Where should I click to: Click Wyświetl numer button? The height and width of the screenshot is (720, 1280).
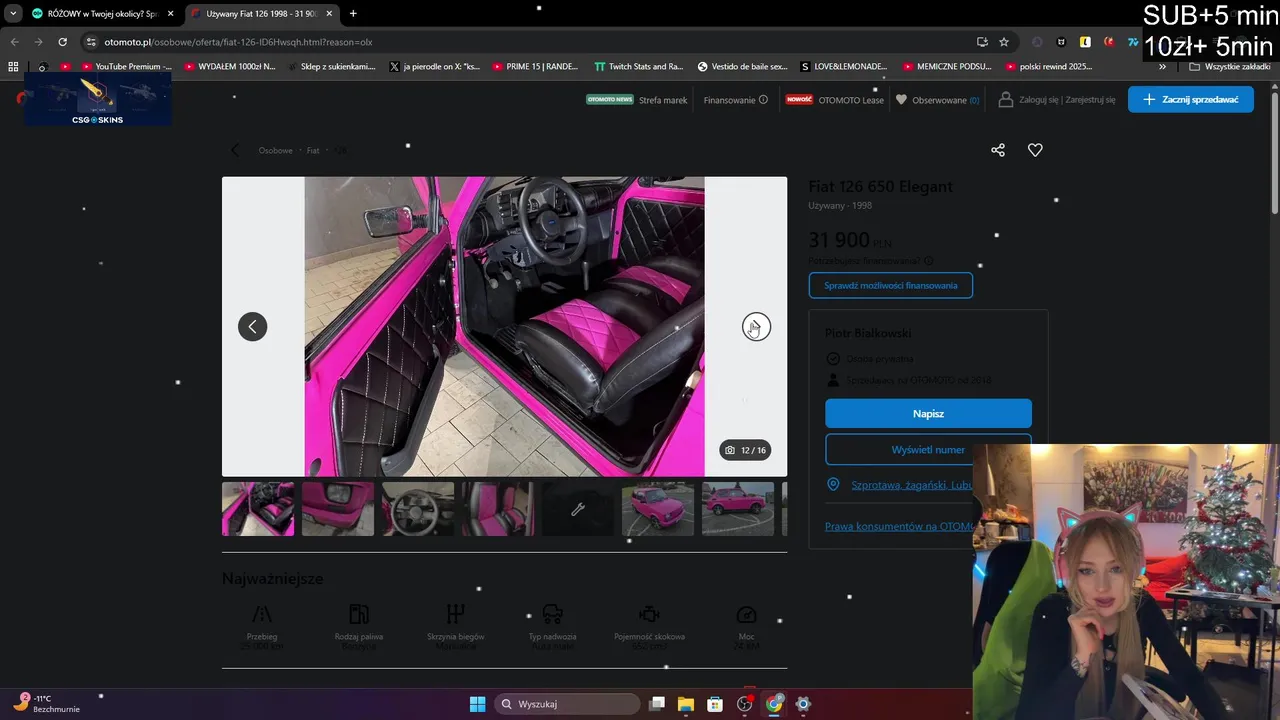928,450
